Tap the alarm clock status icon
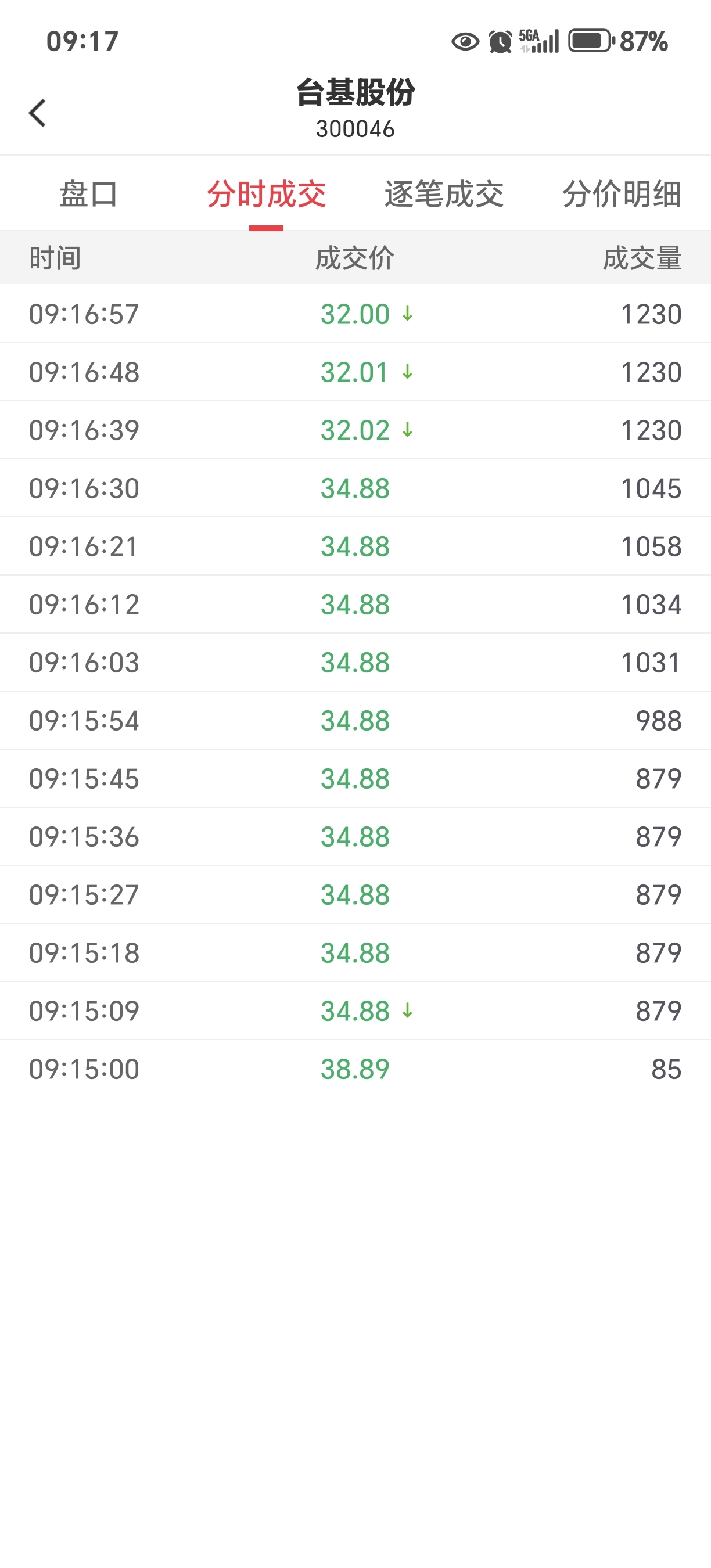The width and height of the screenshot is (711, 1568). coord(500,41)
